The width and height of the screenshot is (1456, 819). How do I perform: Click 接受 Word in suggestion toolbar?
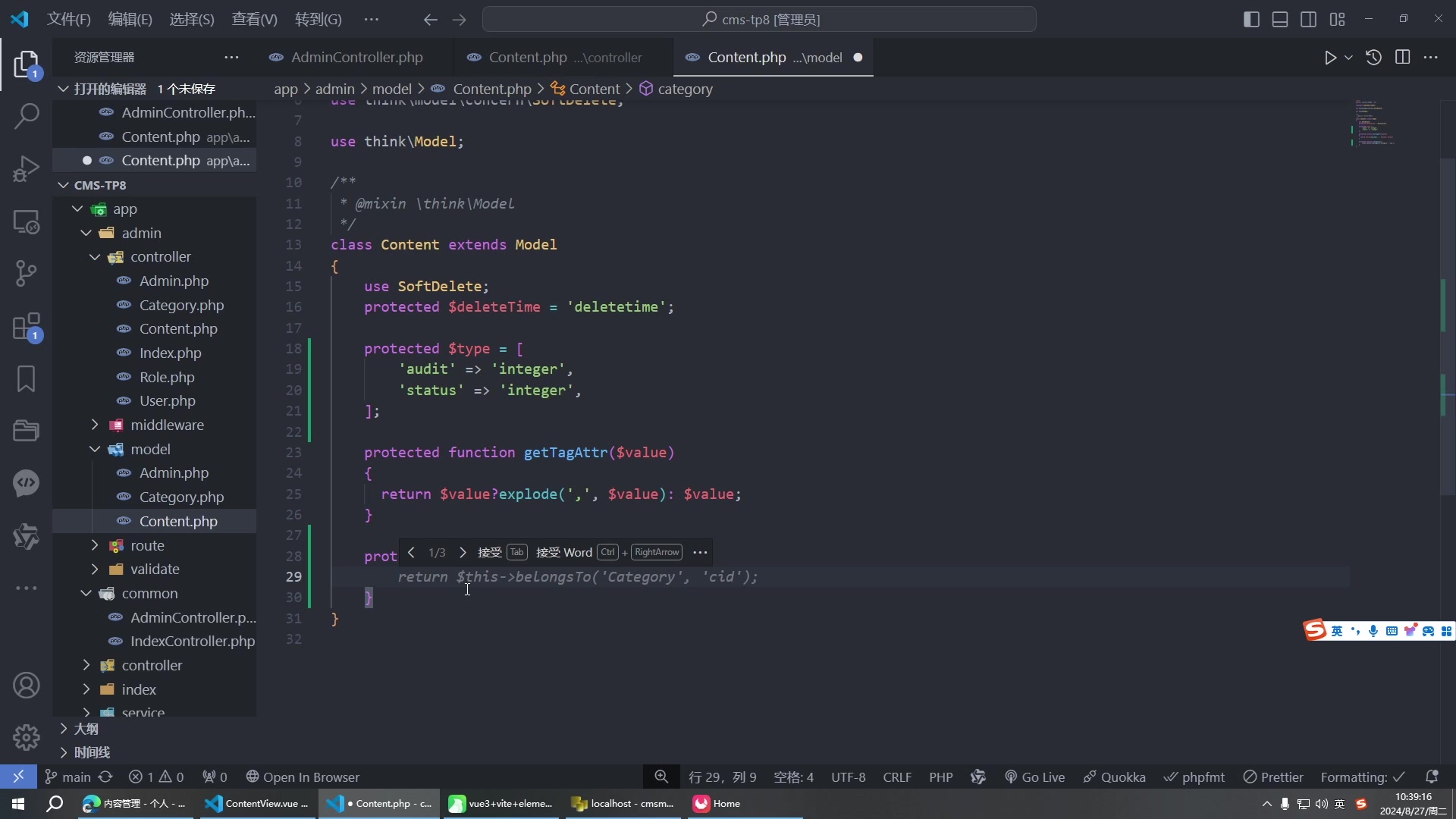point(609,552)
